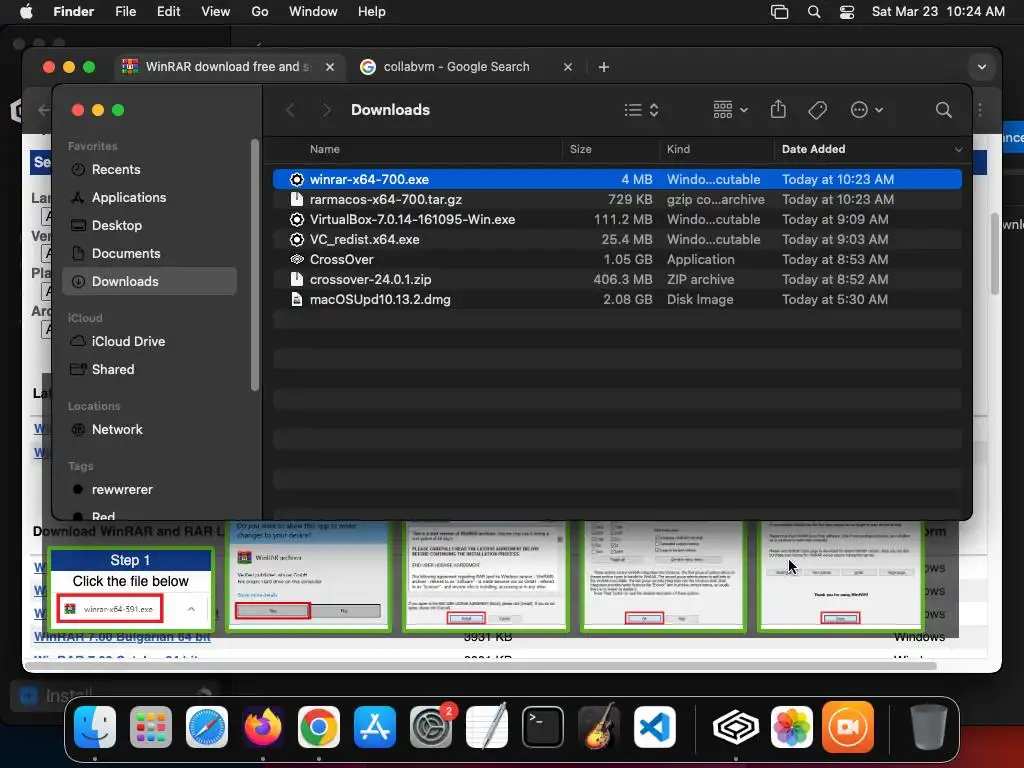Image resolution: width=1024 pixels, height=768 pixels.
Task: Click the Share icon in Finder toolbar
Action: click(778, 109)
